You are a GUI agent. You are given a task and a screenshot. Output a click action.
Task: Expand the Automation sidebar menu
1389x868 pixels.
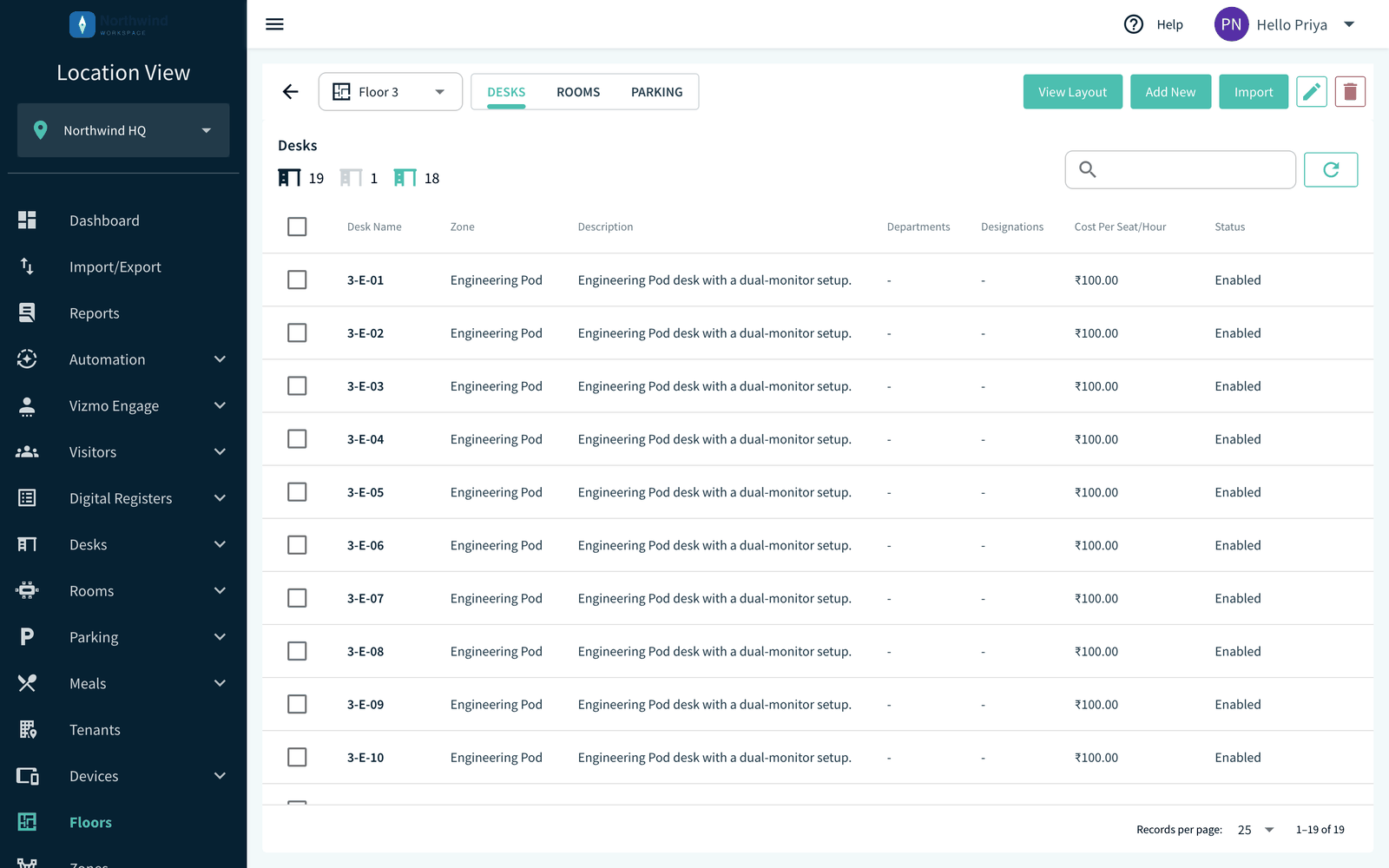(x=123, y=359)
